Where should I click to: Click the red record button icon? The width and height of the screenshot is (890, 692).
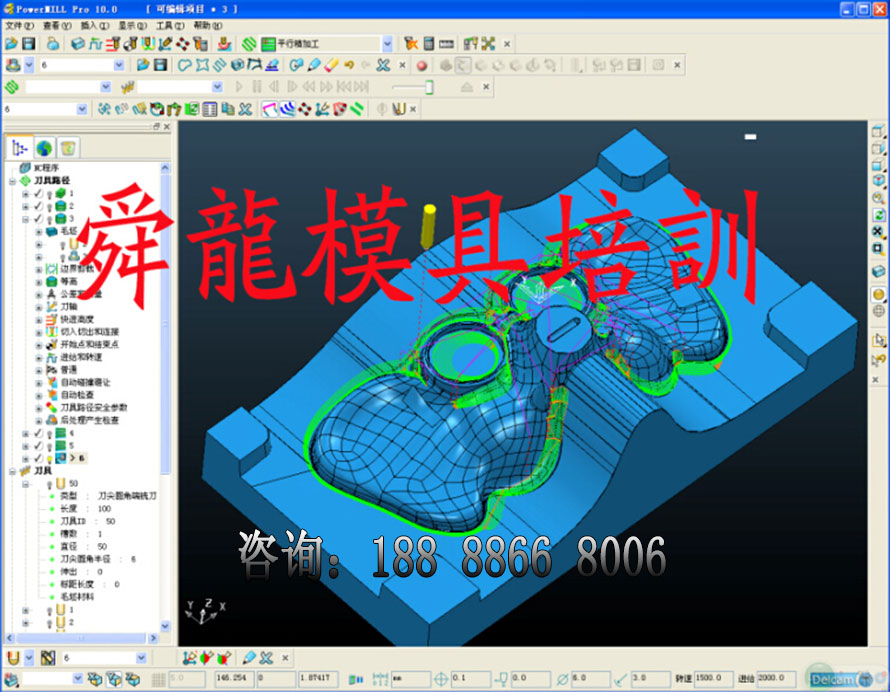(x=421, y=65)
